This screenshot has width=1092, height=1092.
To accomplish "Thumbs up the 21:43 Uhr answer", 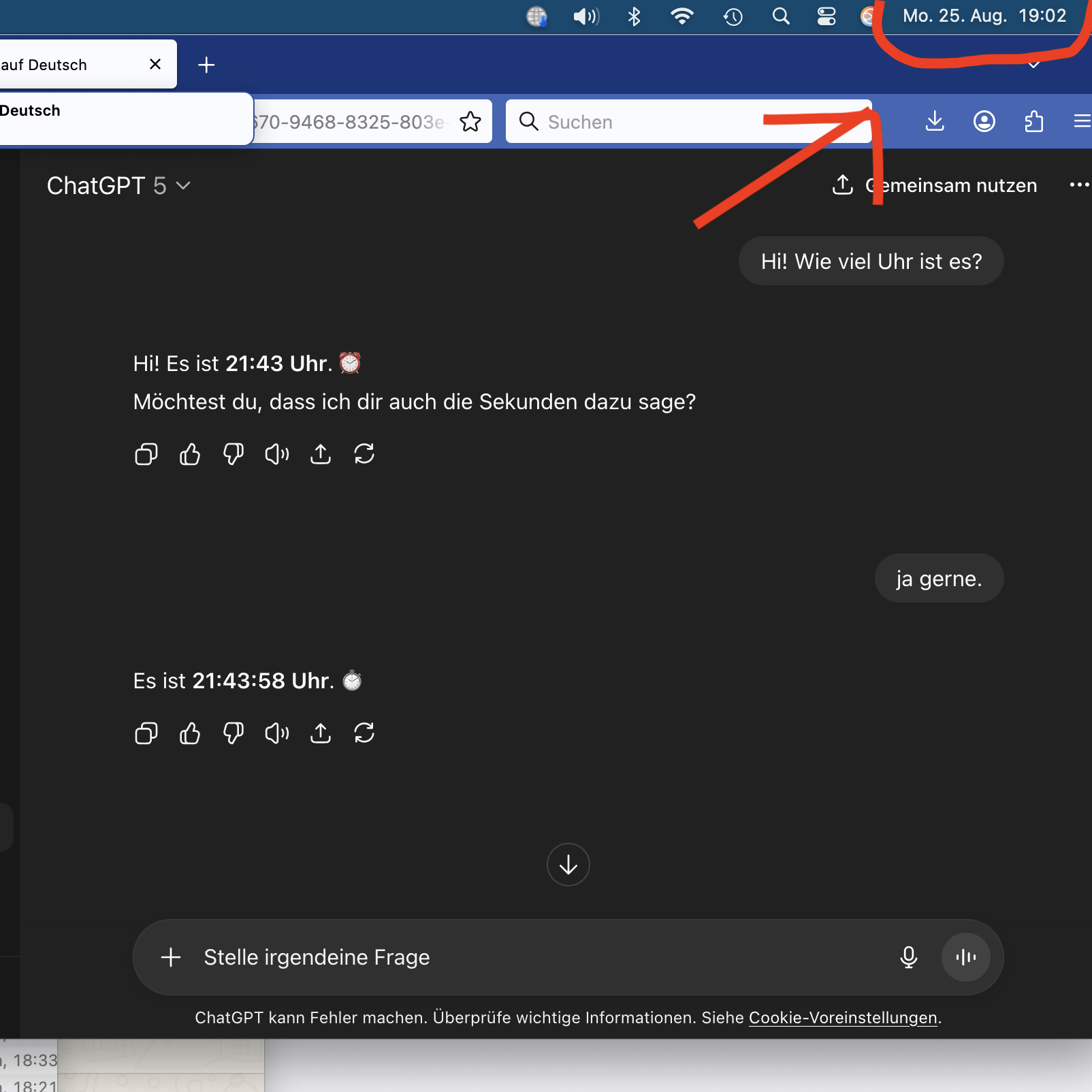I will pyautogui.click(x=190, y=454).
